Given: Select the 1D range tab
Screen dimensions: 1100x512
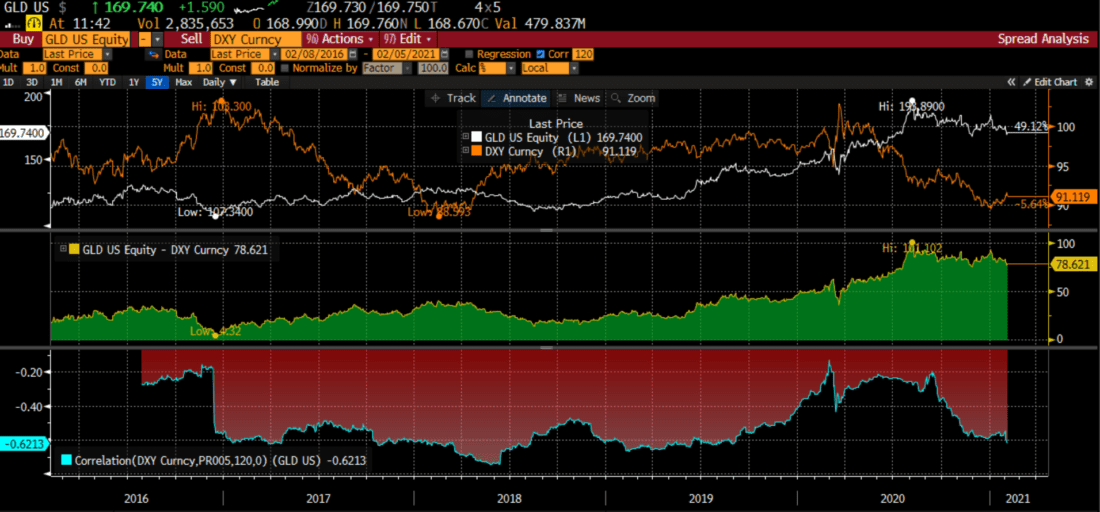Looking at the screenshot, I should point(8,82).
